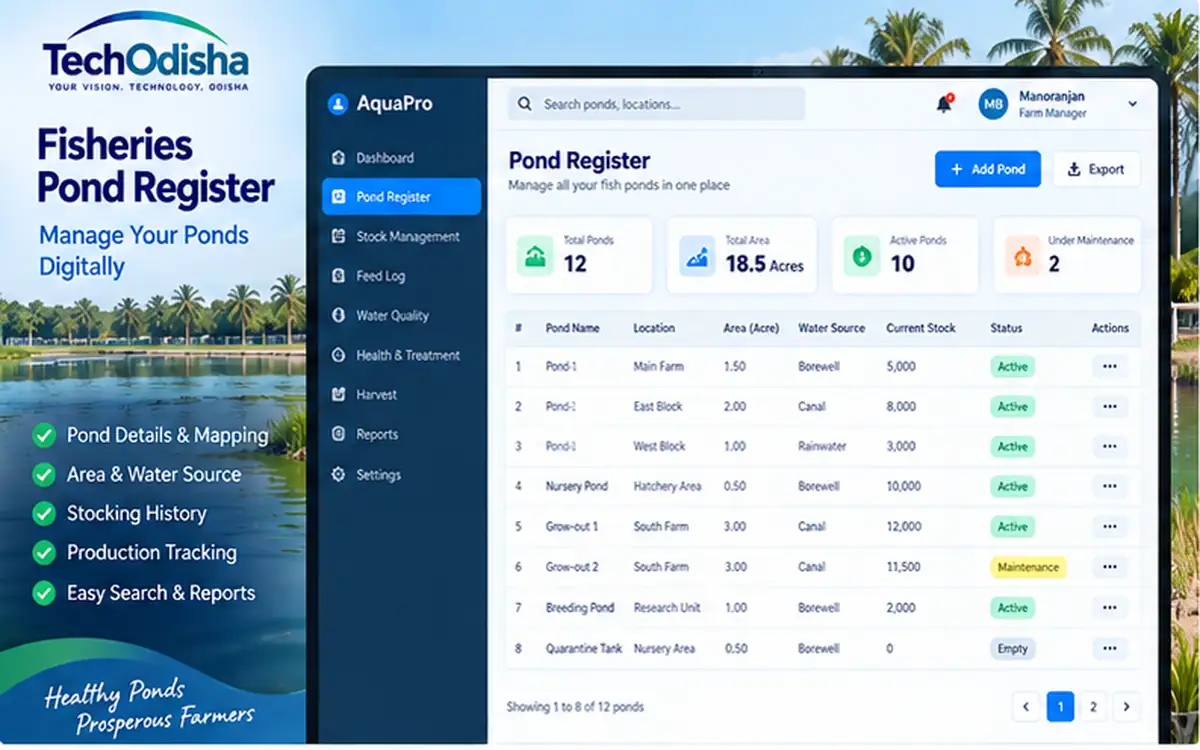Click the Reports sidebar icon
Screen dimensions: 1200x750
338,435
